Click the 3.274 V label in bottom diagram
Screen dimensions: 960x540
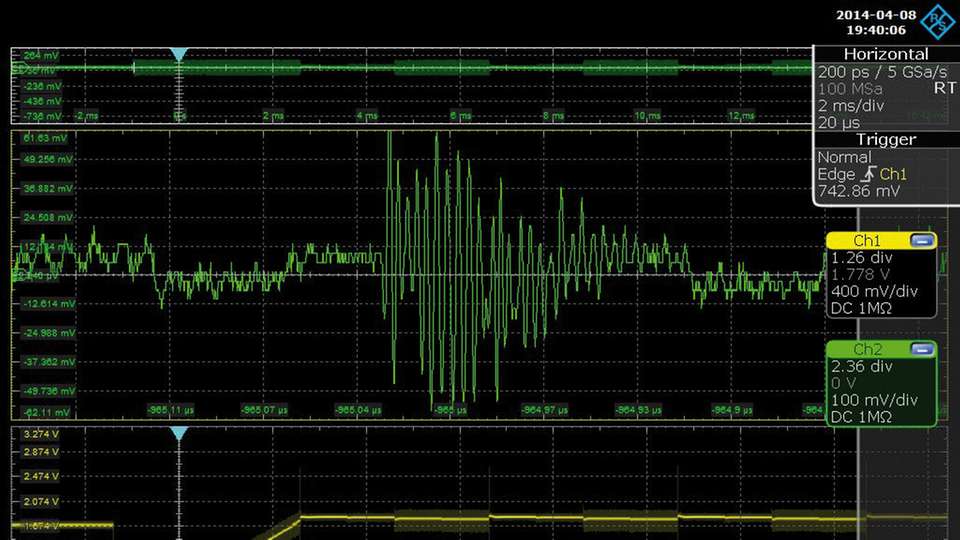41,434
